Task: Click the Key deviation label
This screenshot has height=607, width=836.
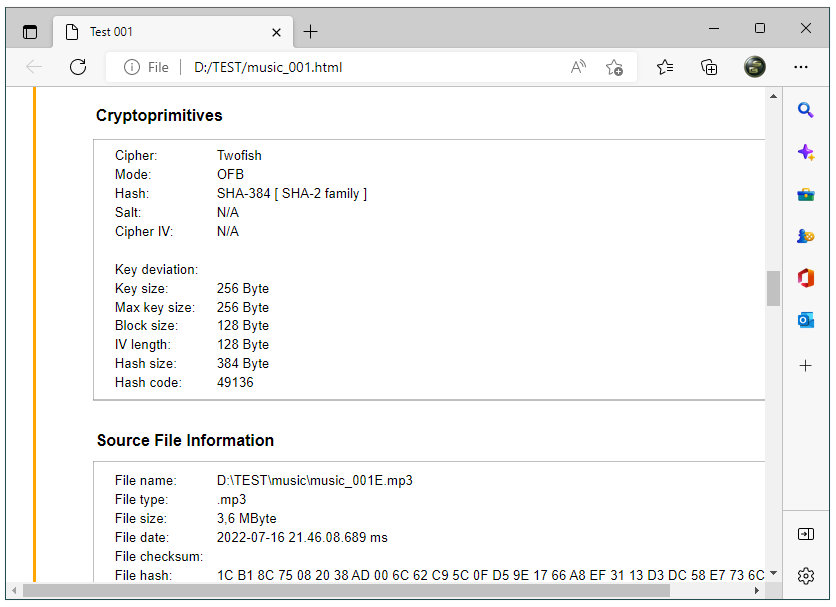Action: pyautogui.click(x=156, y=270)
